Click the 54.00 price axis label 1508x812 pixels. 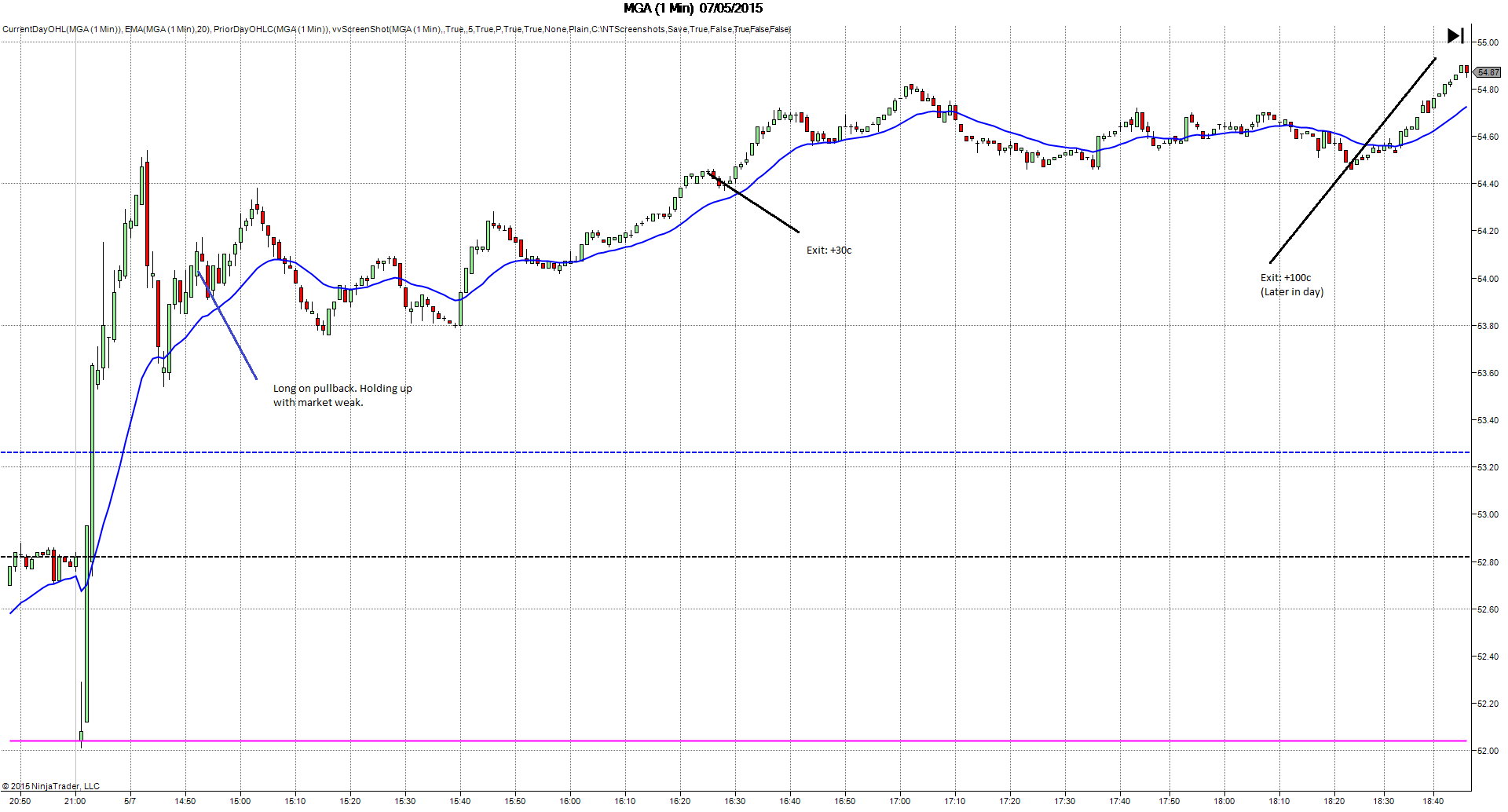pyautogui.click(x=1488, y=279)
